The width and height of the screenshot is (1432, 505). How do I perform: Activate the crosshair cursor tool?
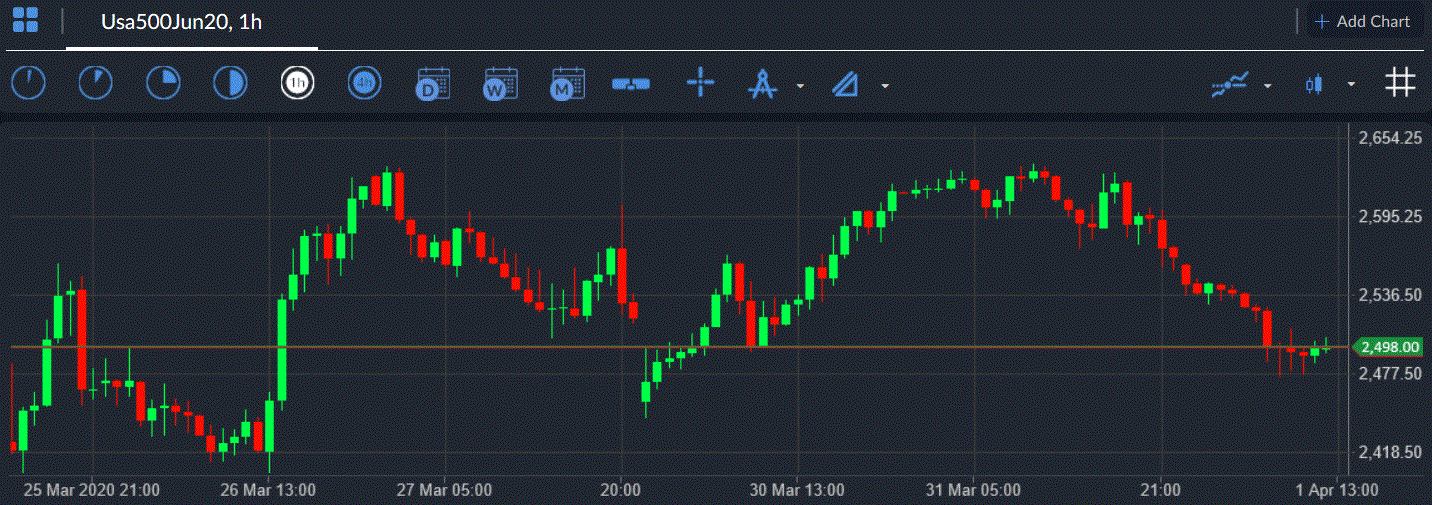coord(701,83)
